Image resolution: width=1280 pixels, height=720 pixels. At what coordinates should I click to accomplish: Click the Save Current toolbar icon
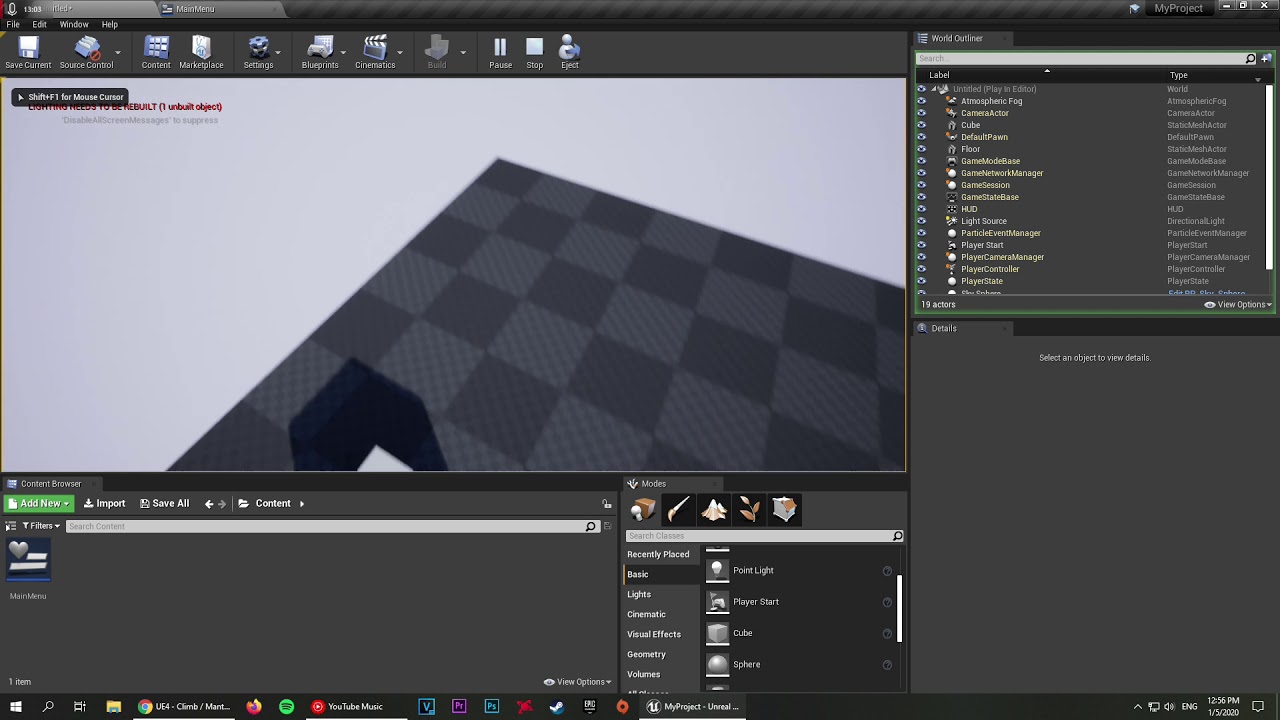click(28, 52)
